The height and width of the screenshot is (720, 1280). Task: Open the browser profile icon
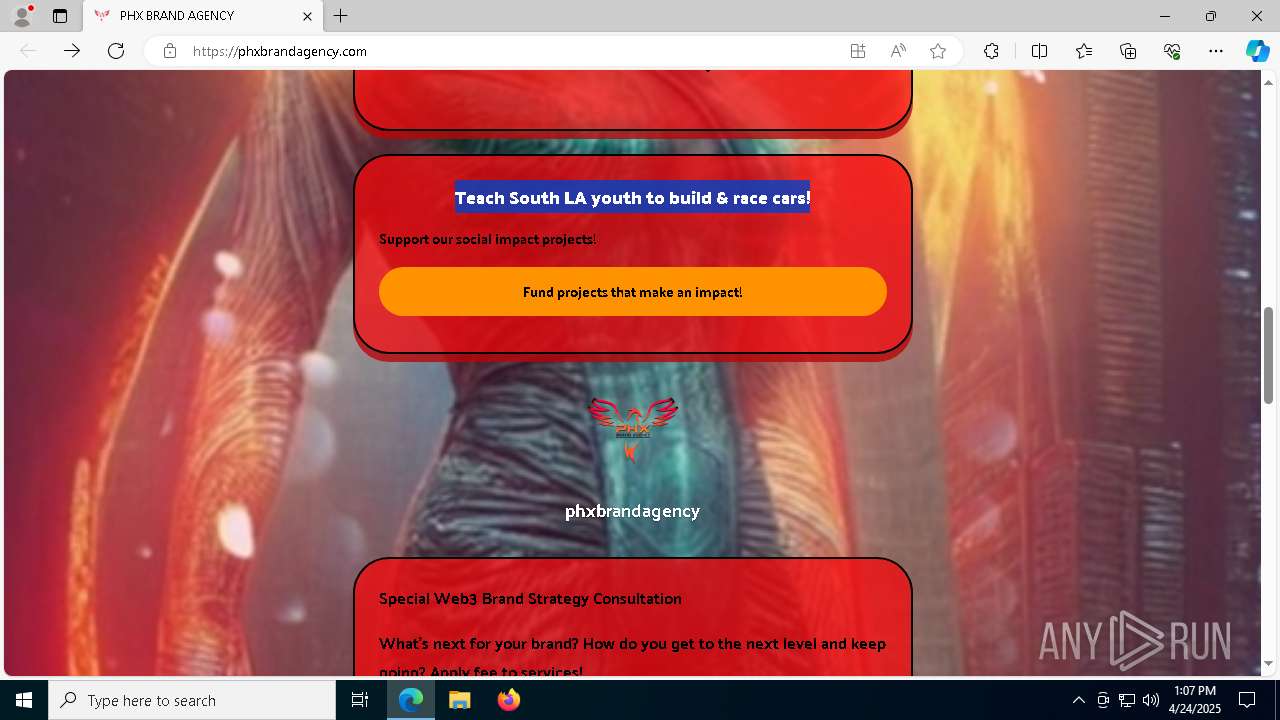coord(22,16)
